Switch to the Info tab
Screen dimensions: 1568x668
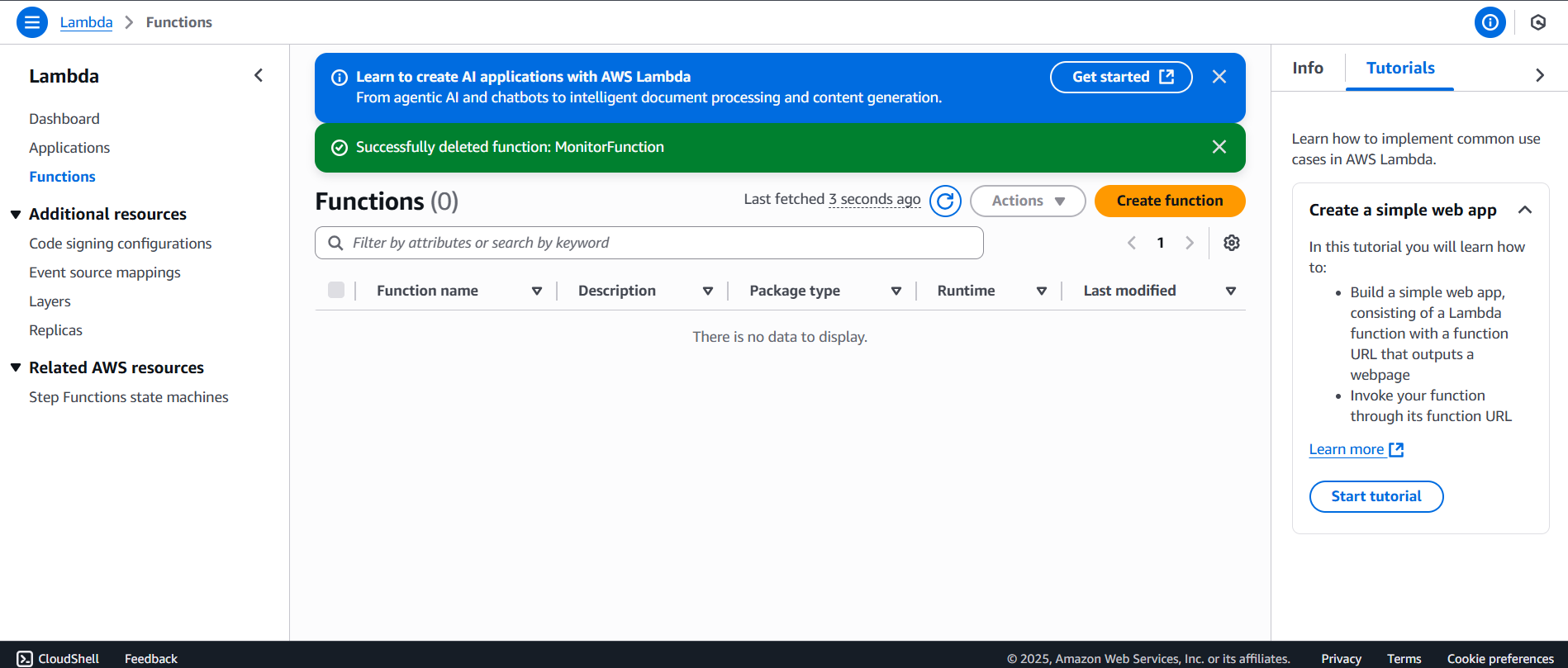point(1307,69)
